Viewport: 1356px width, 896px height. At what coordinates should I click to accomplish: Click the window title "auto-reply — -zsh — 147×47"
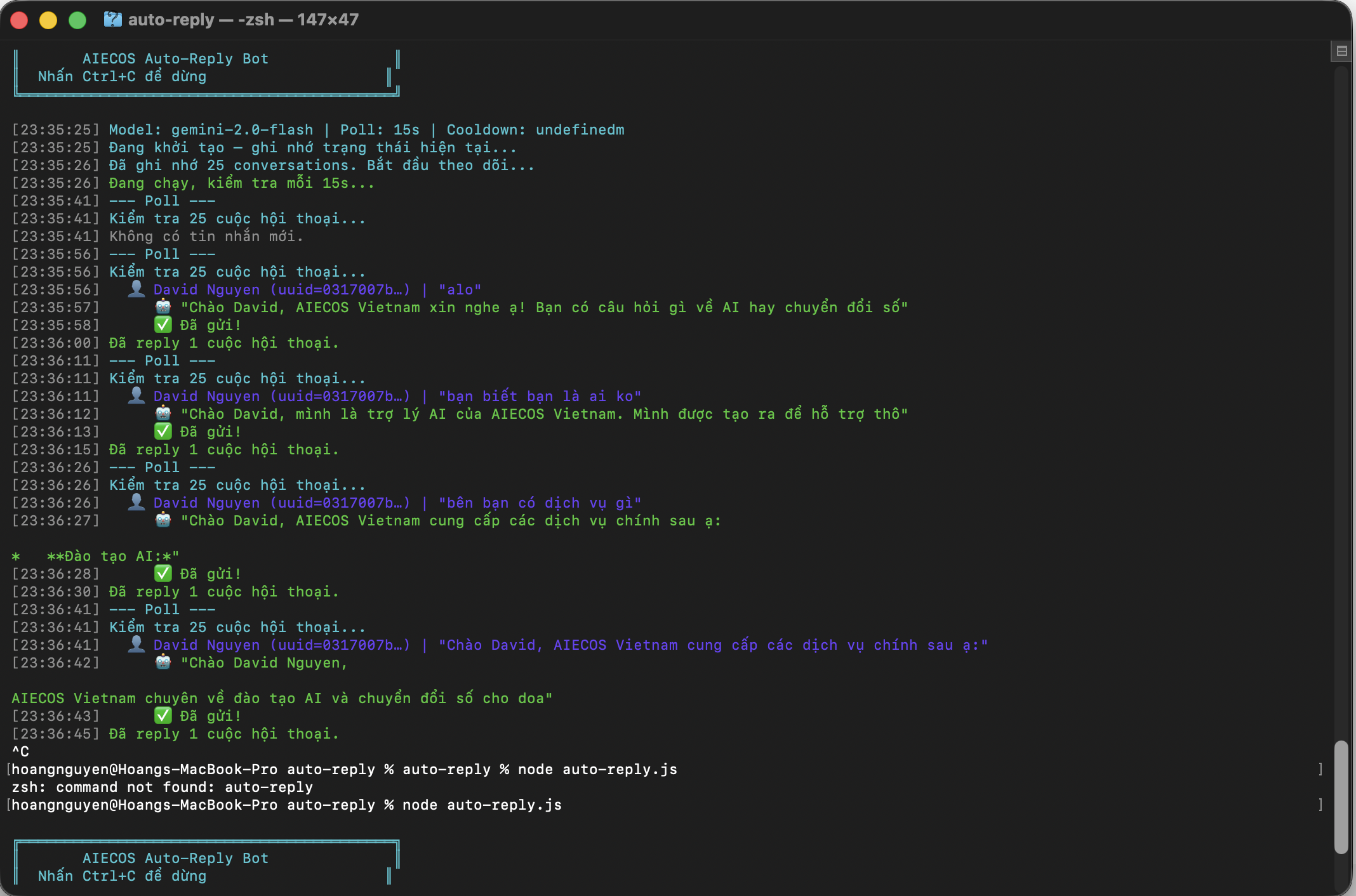243,20
